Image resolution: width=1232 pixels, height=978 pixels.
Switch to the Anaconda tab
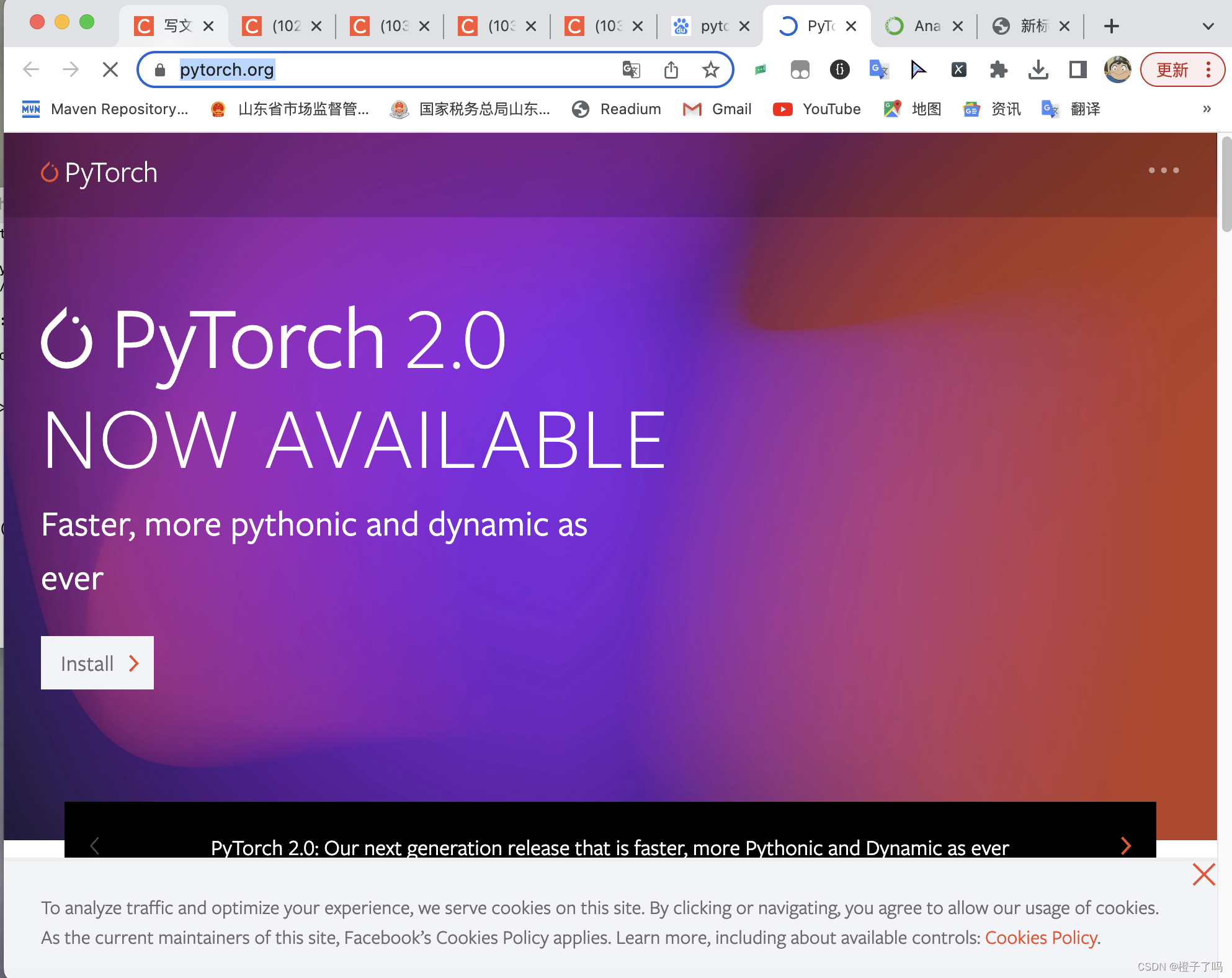[x=919, y=26]
